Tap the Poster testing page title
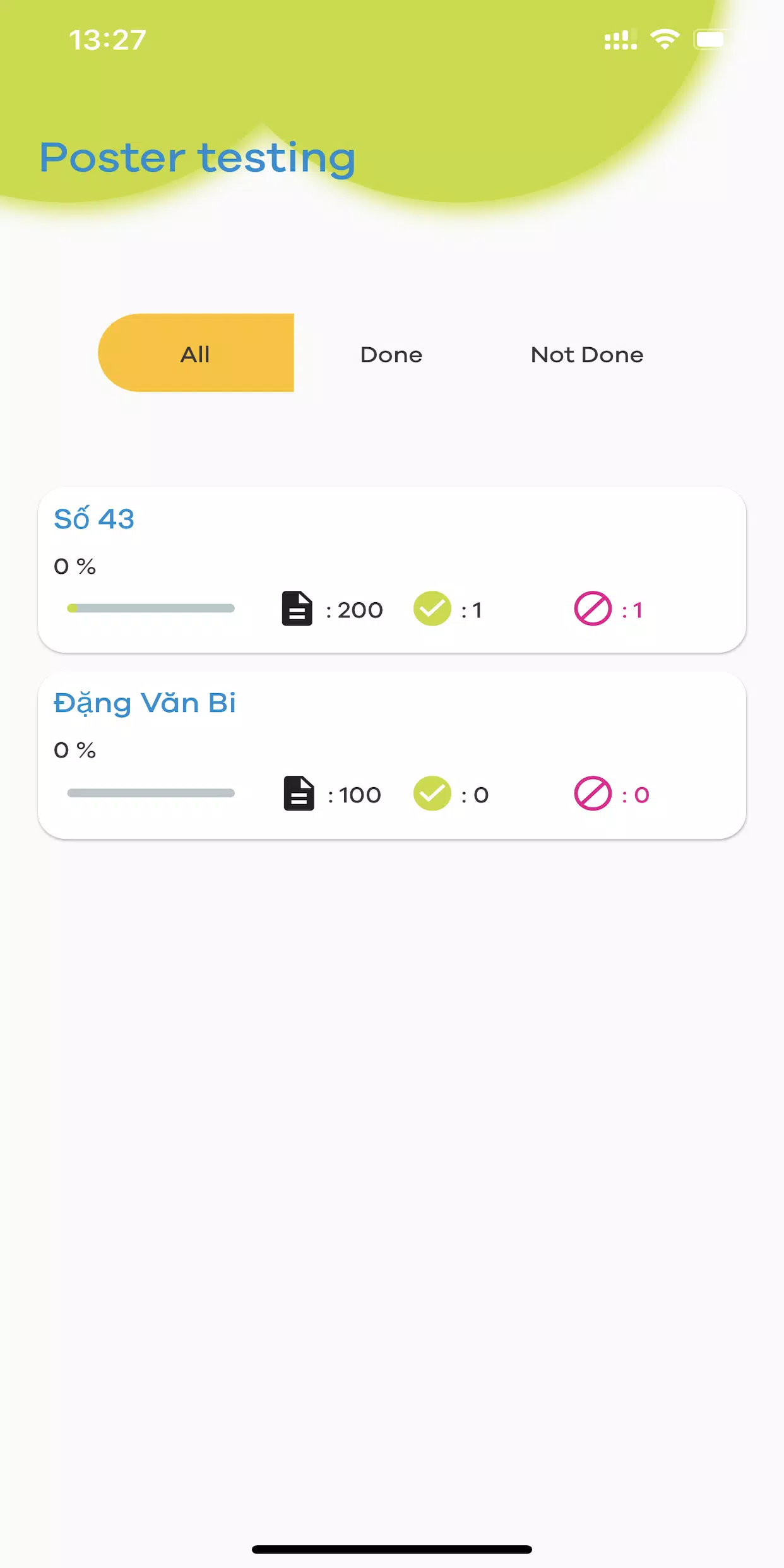This screenshot has width=784, height=1568. click(x=198, y=157)
